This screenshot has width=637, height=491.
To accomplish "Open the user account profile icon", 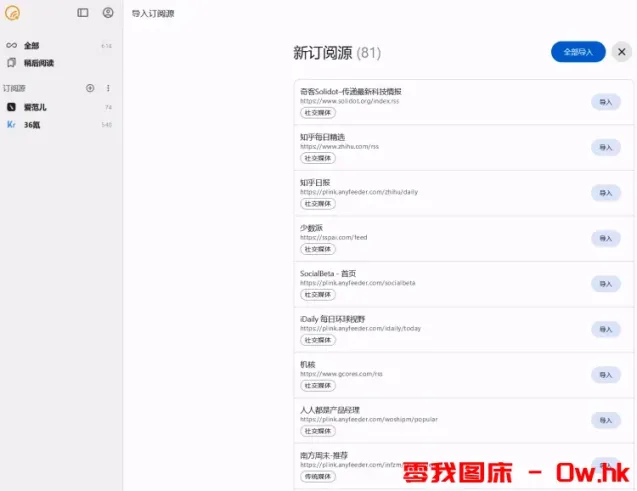I will click(x=108, y=13).
